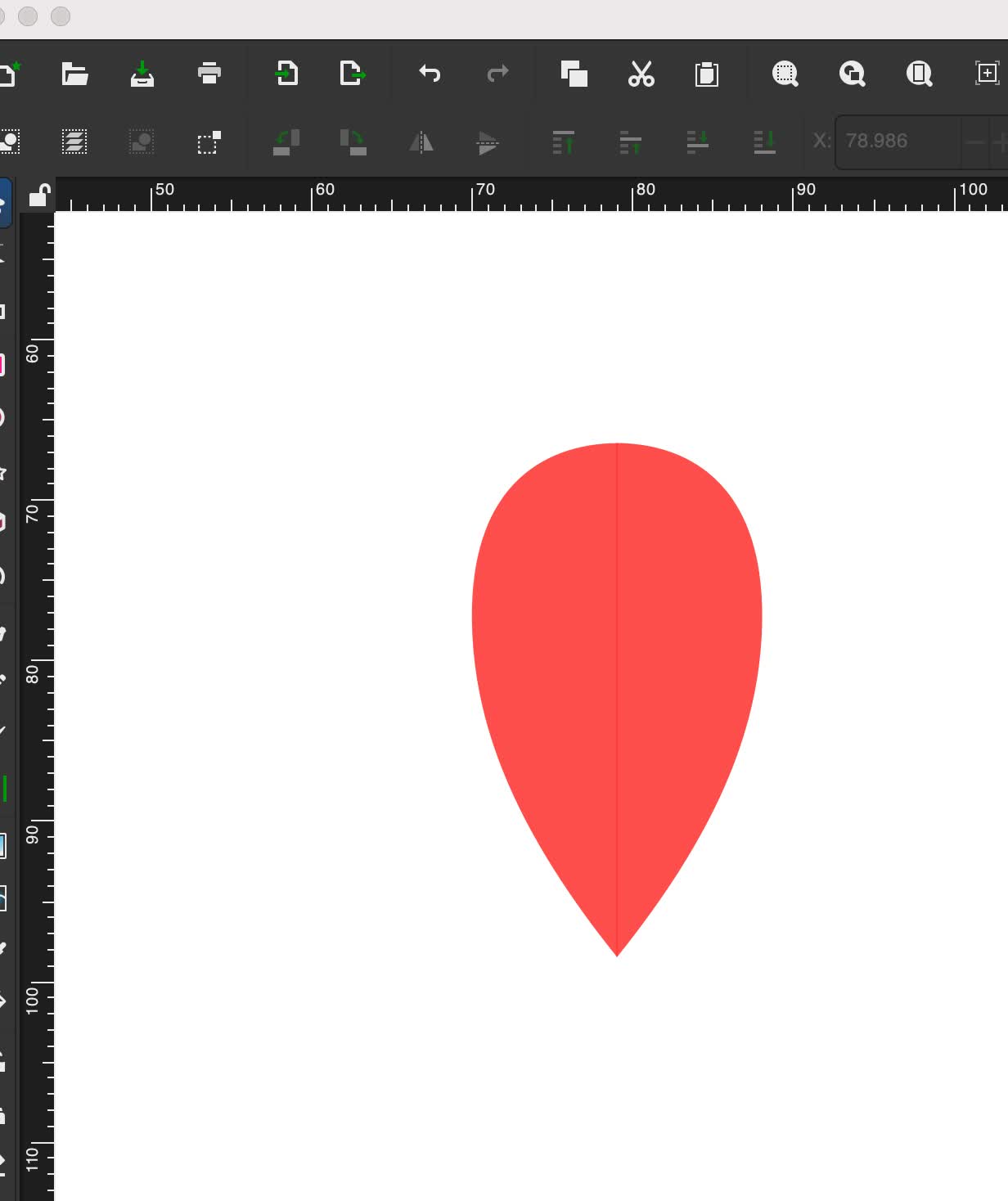The image size is (1008, 1201).
Task: Zoom to fit drawing
Action: pyautogui.click(x=852, y=74)
